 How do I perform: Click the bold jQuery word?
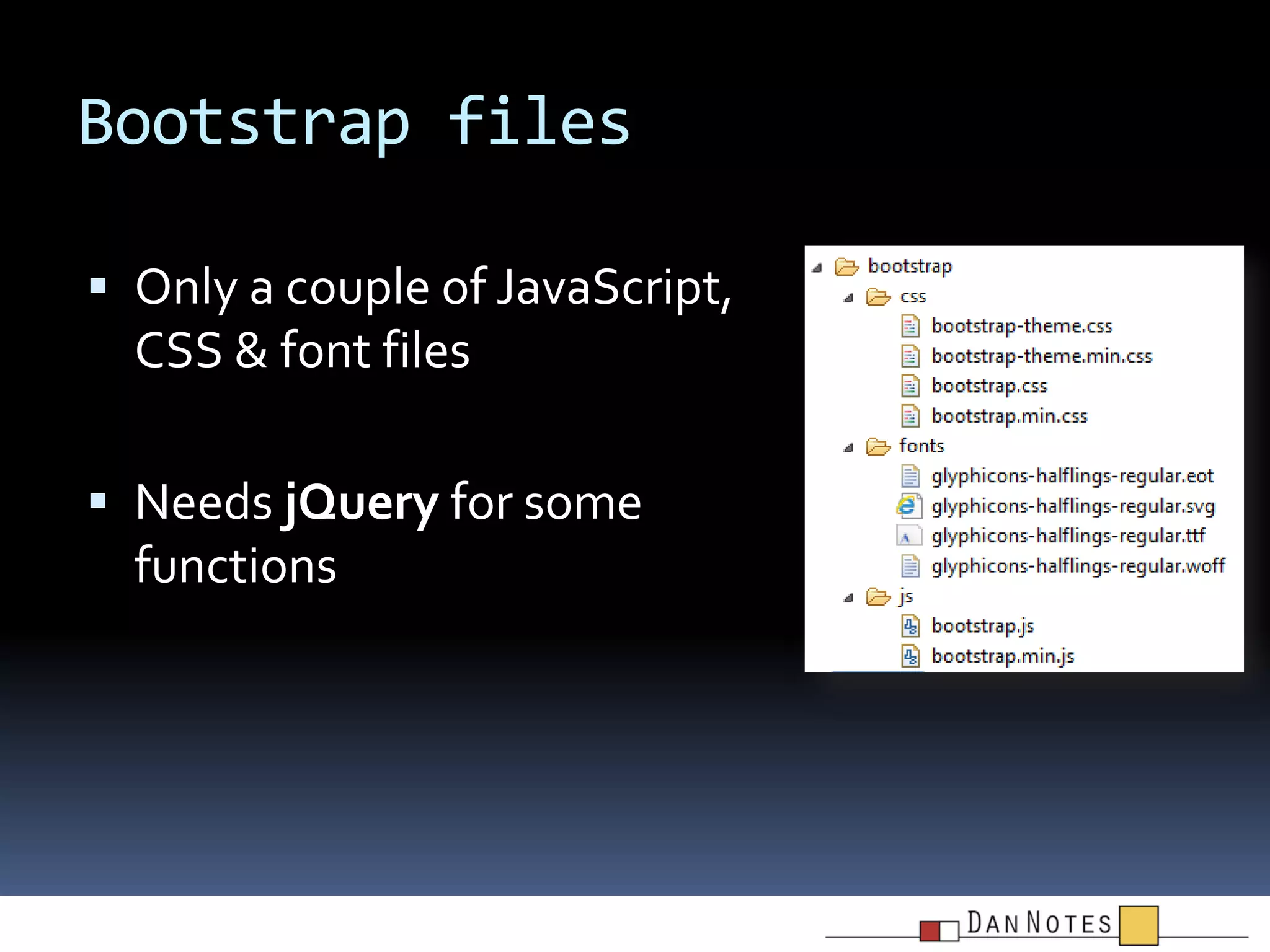(362, 505)
